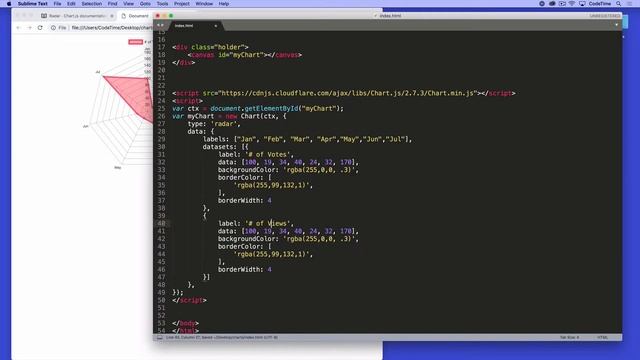This screenshot has width=640, height=360.
Task: Switch to the Radar Chart.js documentation browser tab
Action: [x=77, y=16]
